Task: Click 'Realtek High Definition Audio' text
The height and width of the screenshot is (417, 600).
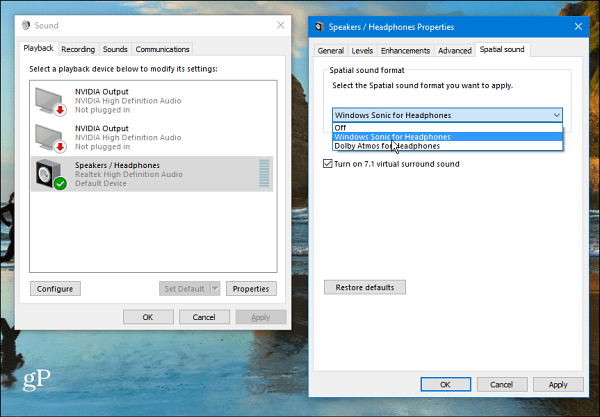Action: coord(129,174)
